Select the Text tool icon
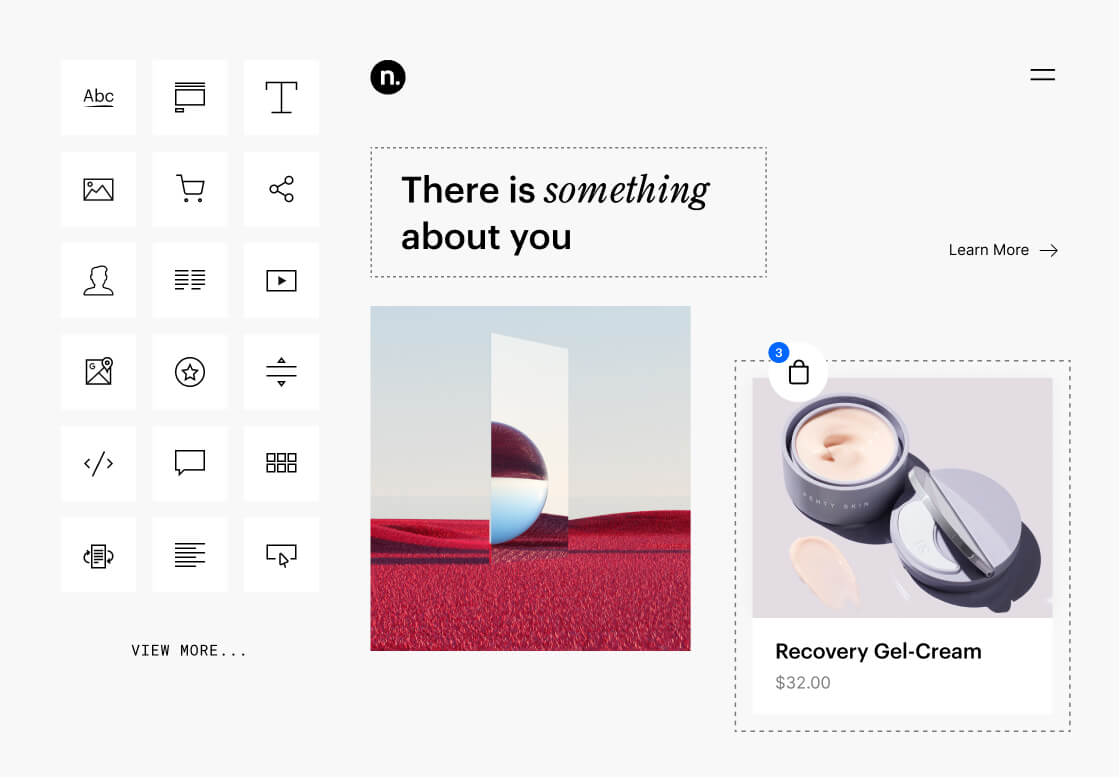Screen dimensions: 1120x778 [x=281, y=97]
